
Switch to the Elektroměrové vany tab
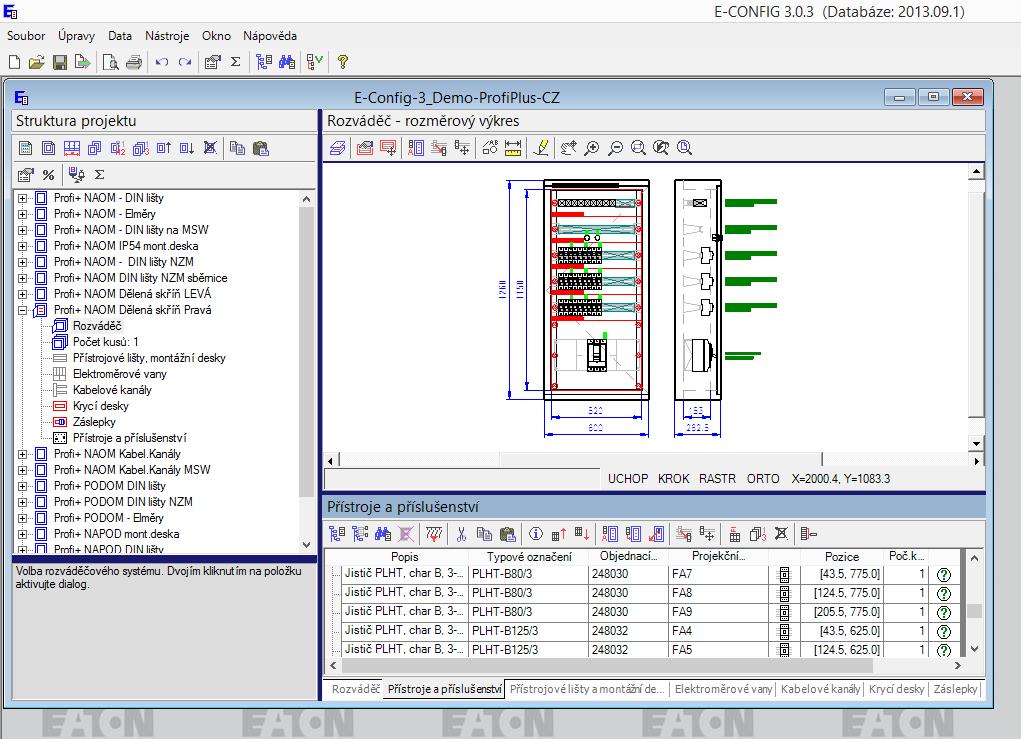pos(723,689)
